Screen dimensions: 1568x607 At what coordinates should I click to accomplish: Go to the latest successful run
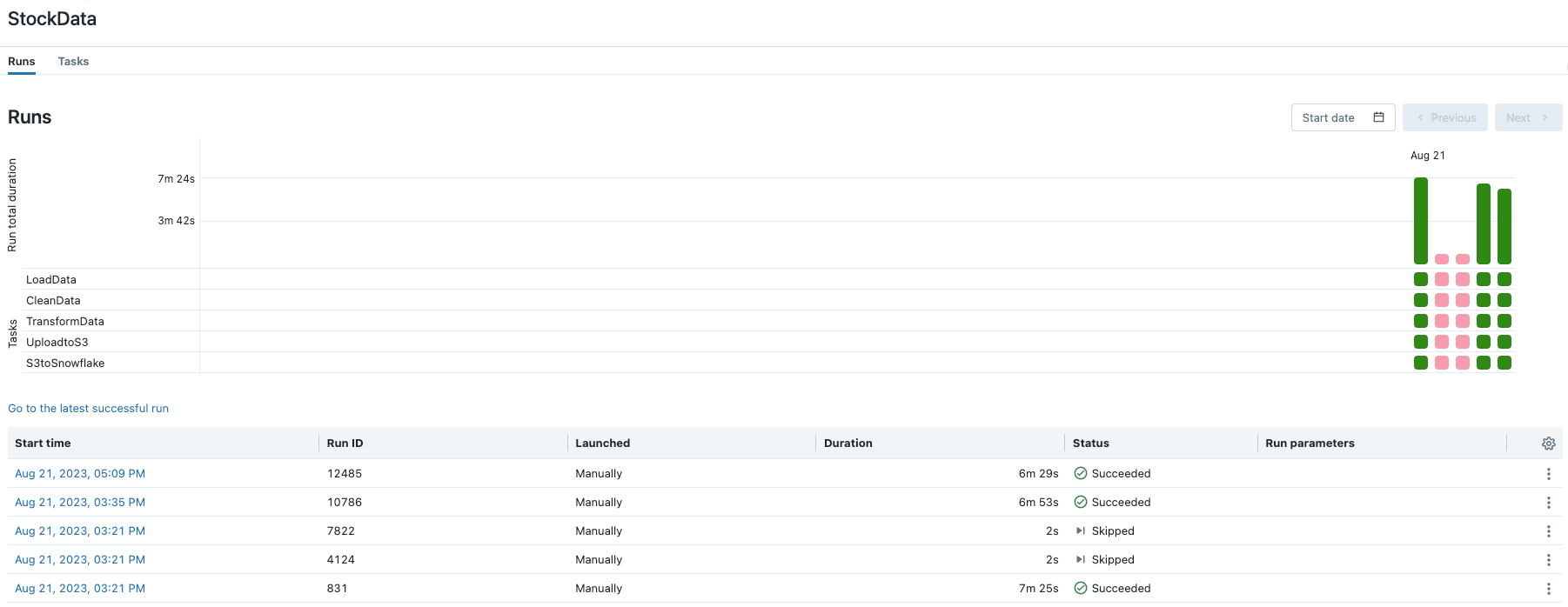pyautogui.click(x=88, y=409)
